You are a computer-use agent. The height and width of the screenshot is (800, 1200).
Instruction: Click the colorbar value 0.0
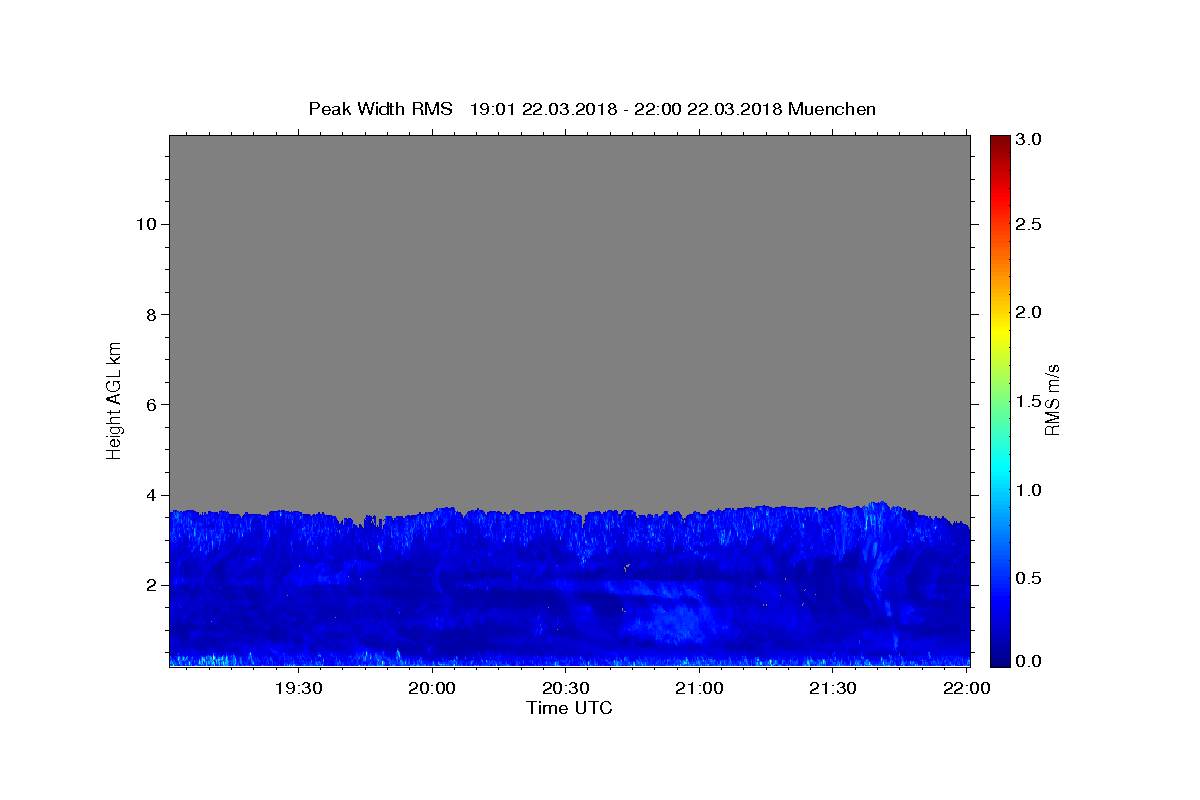click(x=1029, y=661)
